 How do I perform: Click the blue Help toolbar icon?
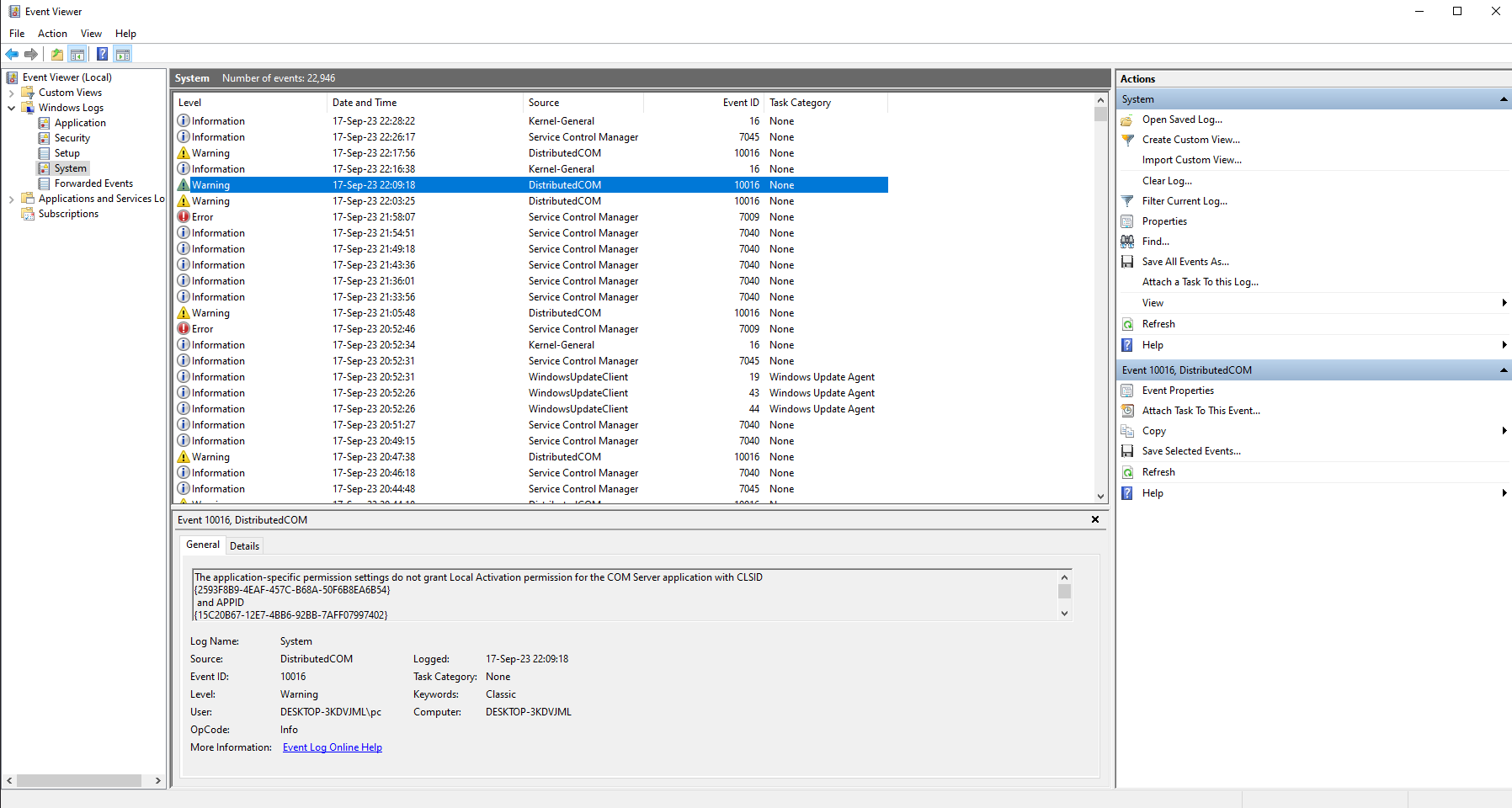pos(102,55)
